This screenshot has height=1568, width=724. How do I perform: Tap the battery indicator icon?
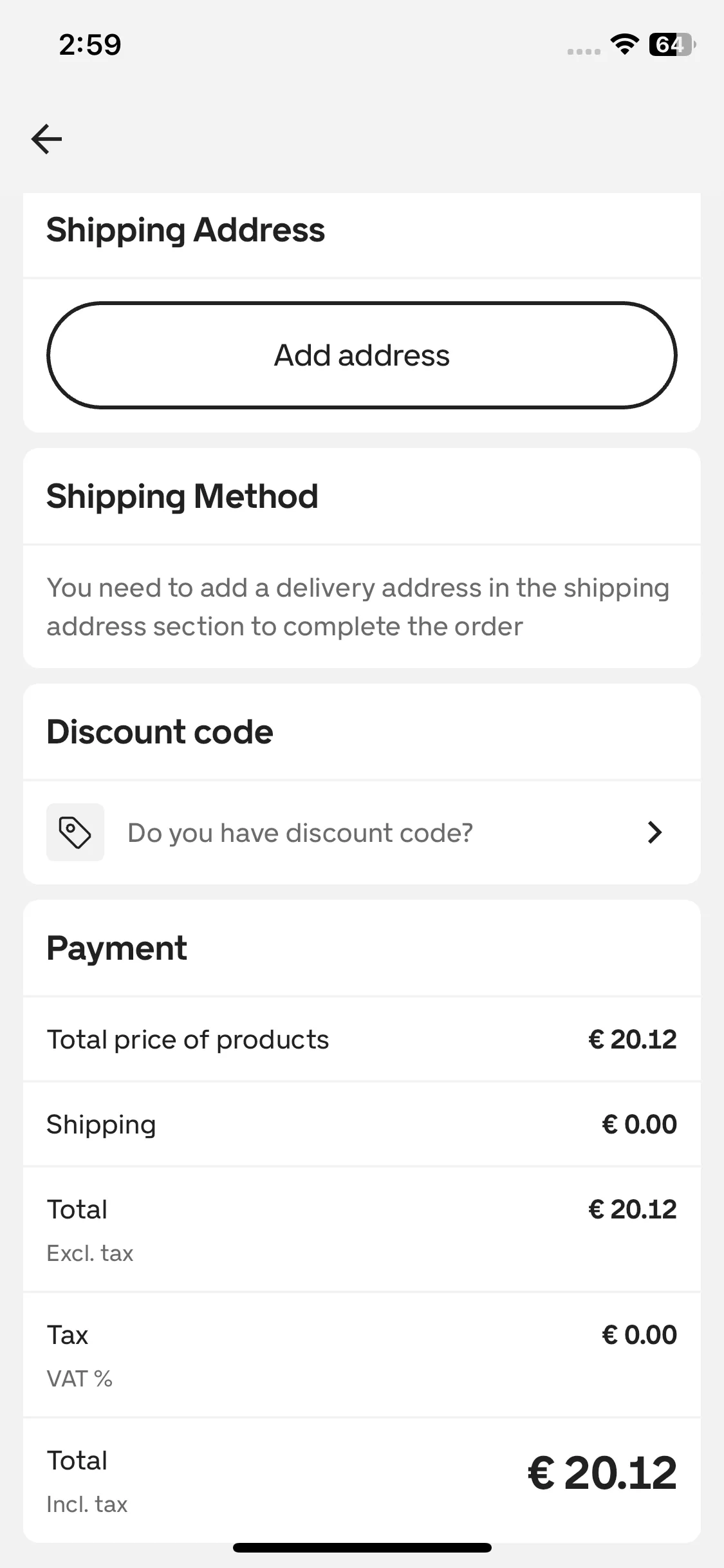[673, 44]
